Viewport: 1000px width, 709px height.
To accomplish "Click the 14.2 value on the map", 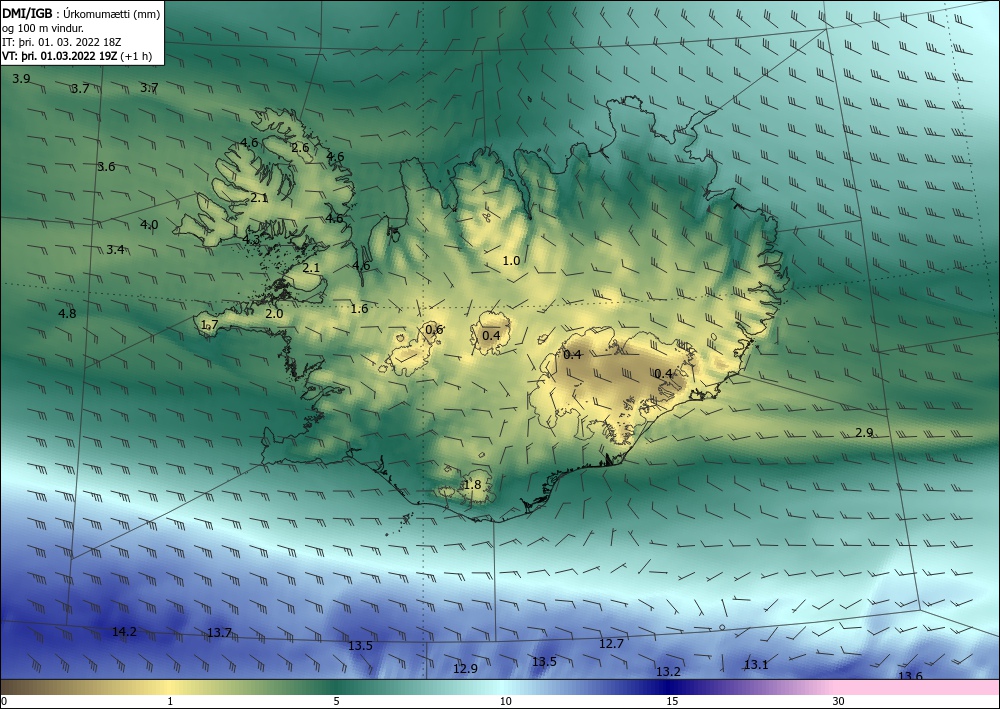I will [124, 632].
